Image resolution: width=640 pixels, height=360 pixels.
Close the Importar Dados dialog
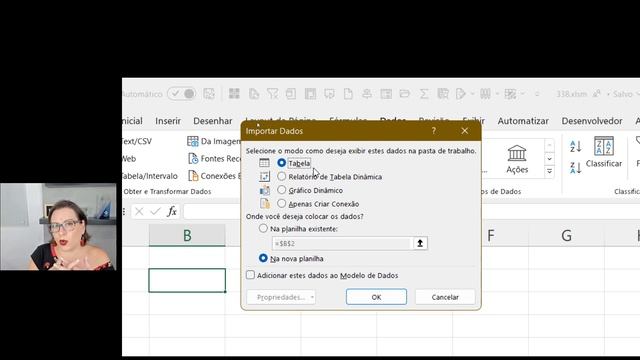click(464, 131)
